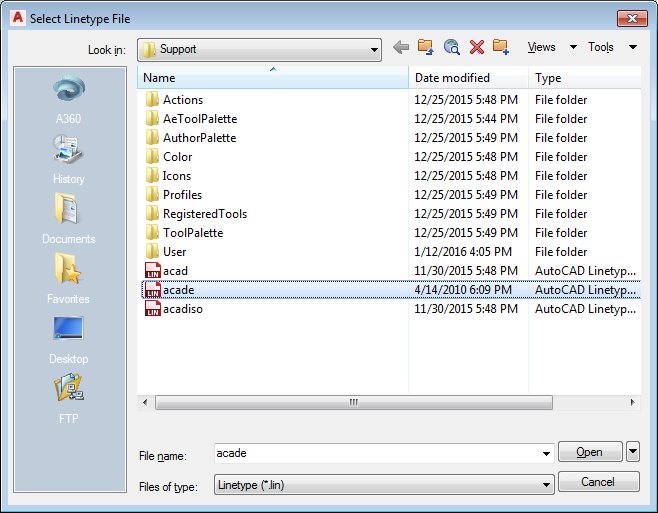Open the Favorites places shortcut
Image resolution: width=658 pixels, height=513 pixels.
click(69, 279)
